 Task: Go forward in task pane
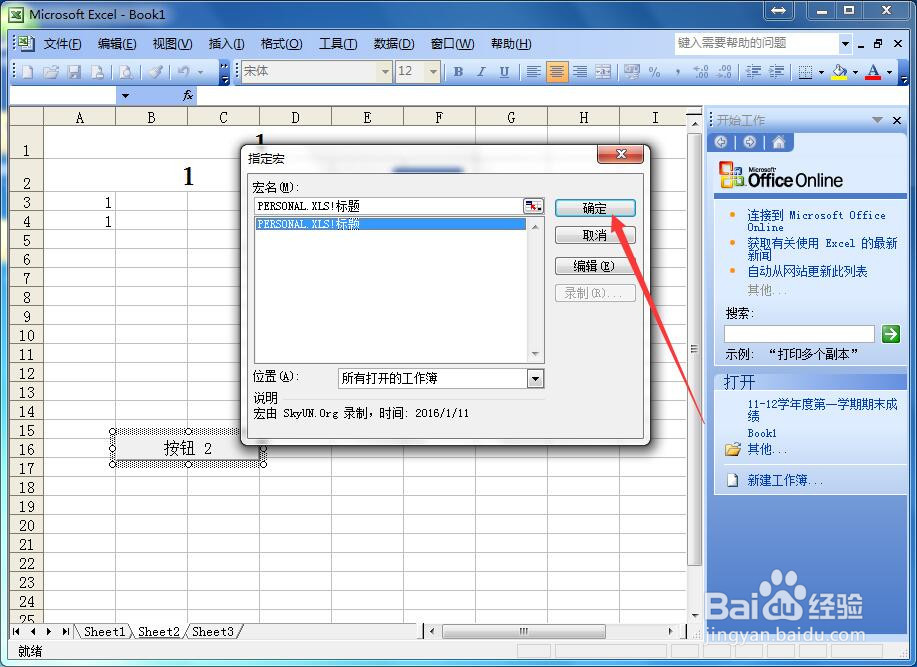click(x=750, y=142)
